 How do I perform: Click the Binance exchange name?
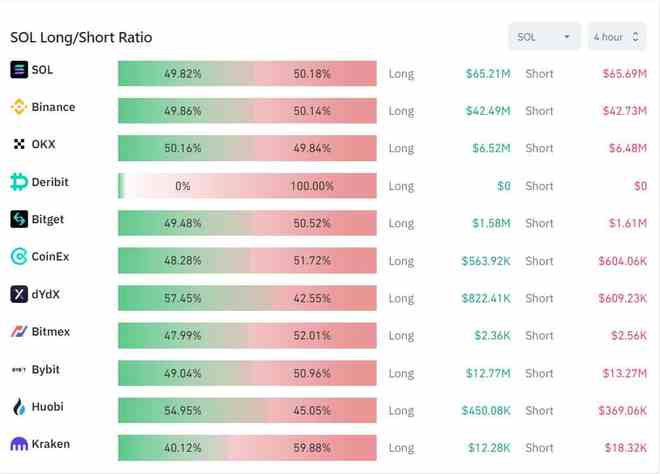point(53,107)
